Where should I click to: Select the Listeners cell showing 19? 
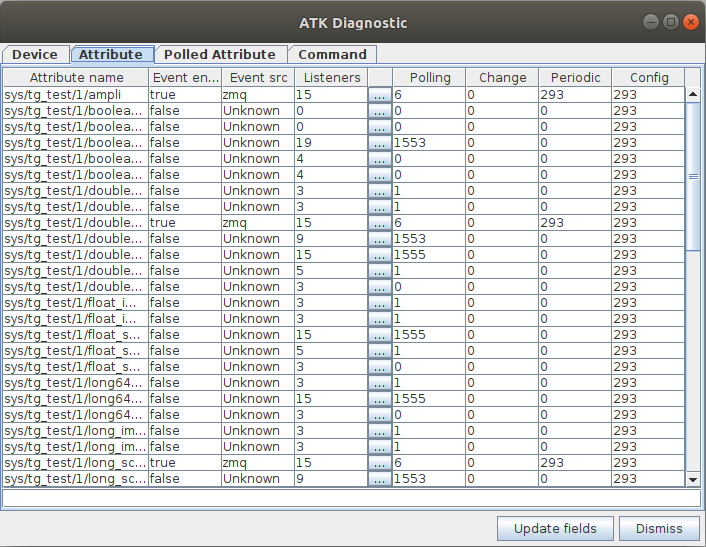[331, 143]
